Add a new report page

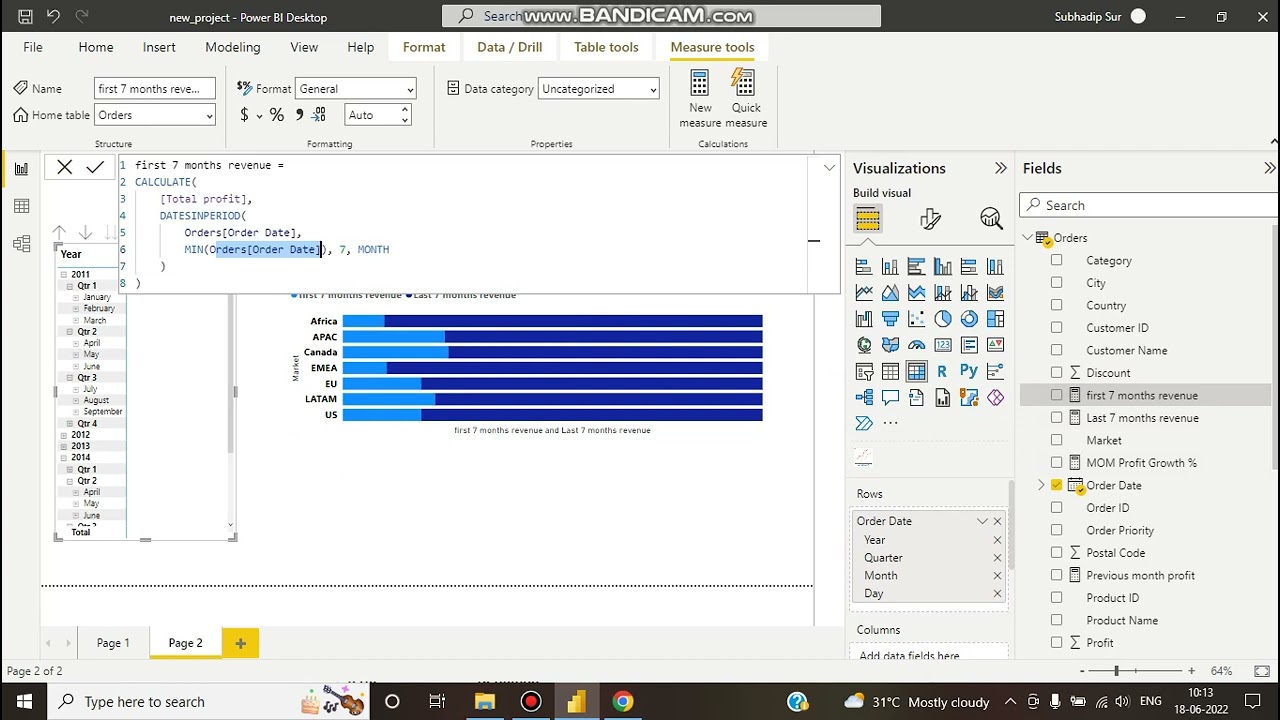pyautogui.click(x=240, y=643)
